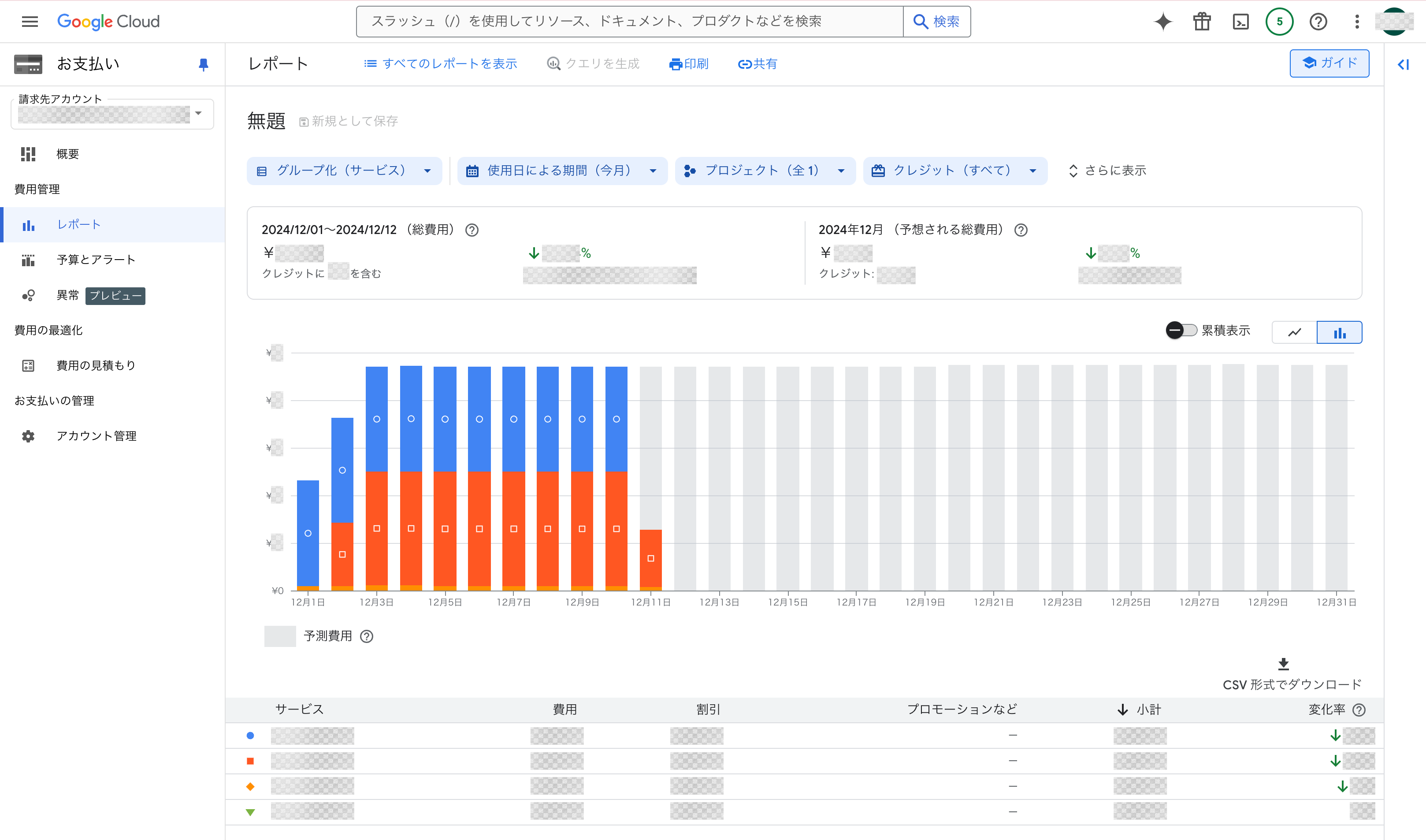Viewport: 1426px width, 840px height.
Task: Open 予算とアラート in the sidebar
Action: coord(112,260)
